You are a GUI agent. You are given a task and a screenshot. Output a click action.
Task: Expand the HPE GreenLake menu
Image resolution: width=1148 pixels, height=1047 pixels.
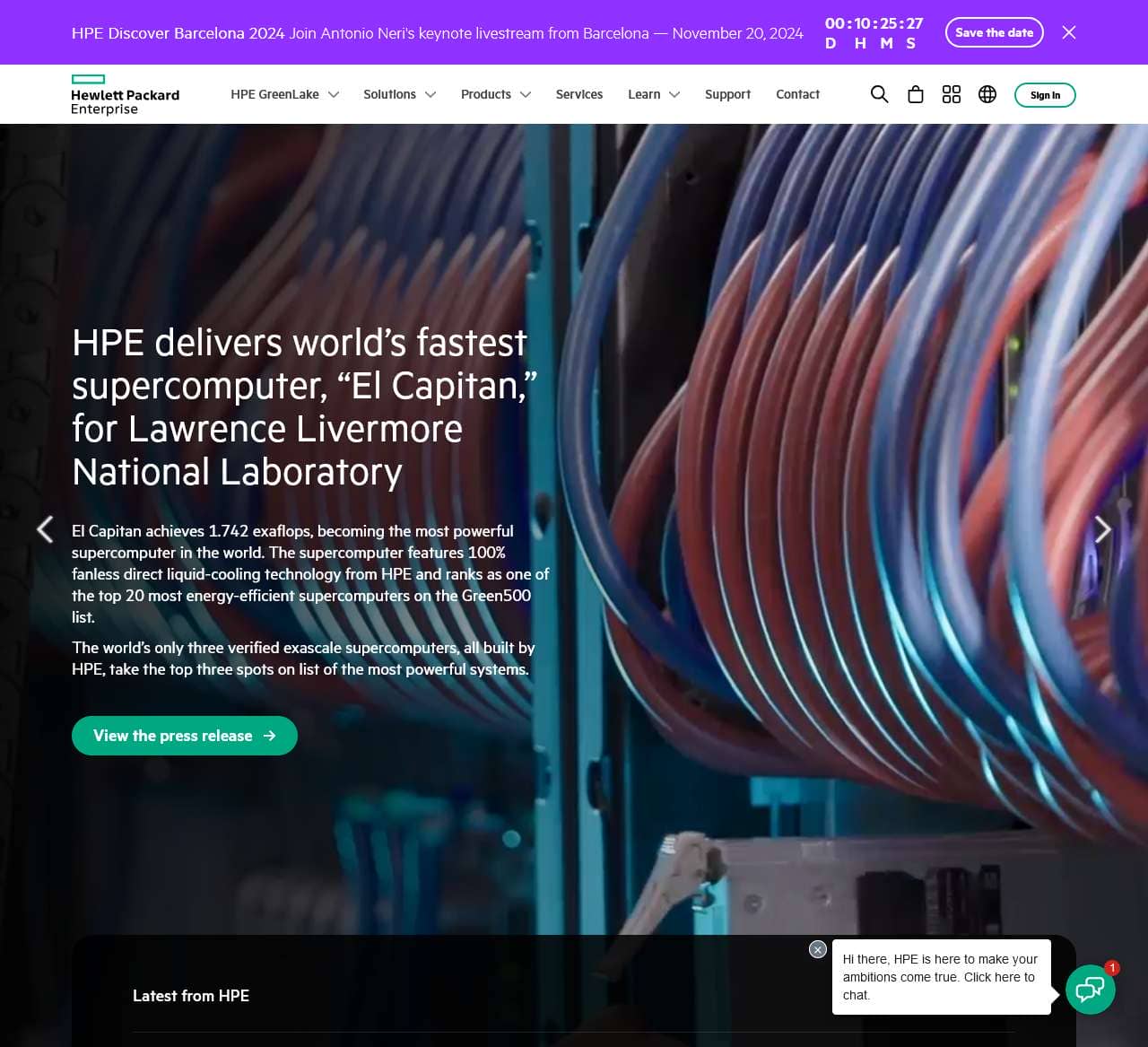click(284, 94)
